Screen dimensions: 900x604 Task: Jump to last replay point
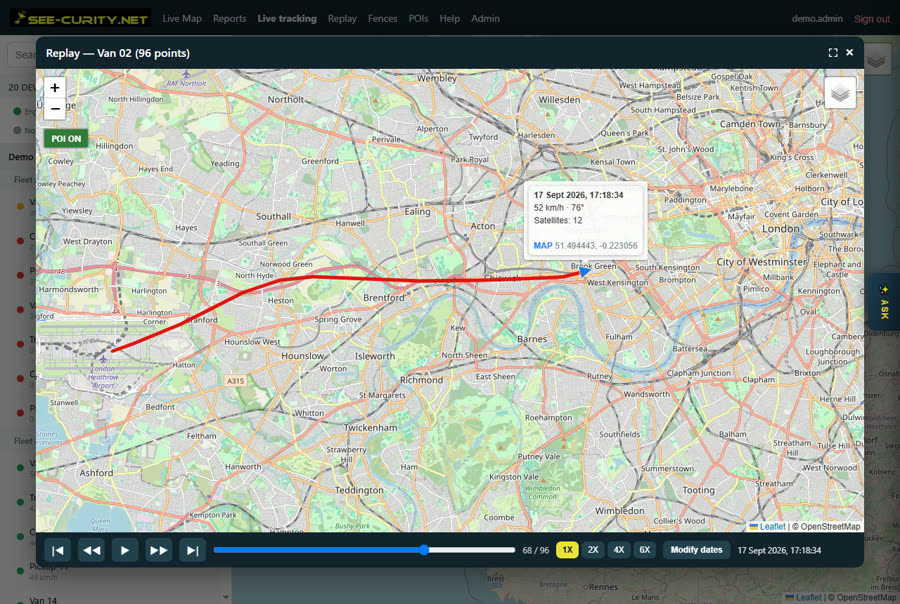pyautogui.click(x=192, y=550)
